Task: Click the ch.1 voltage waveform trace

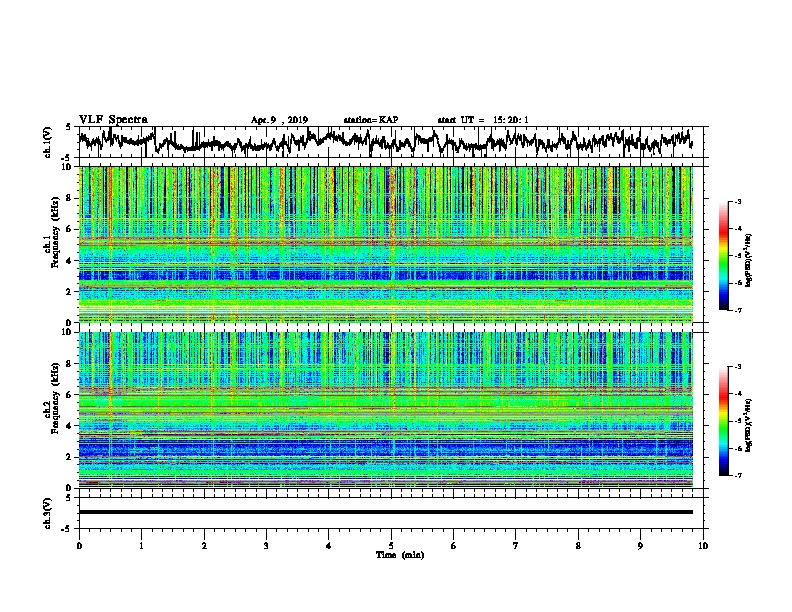Action: pos(385,141)
